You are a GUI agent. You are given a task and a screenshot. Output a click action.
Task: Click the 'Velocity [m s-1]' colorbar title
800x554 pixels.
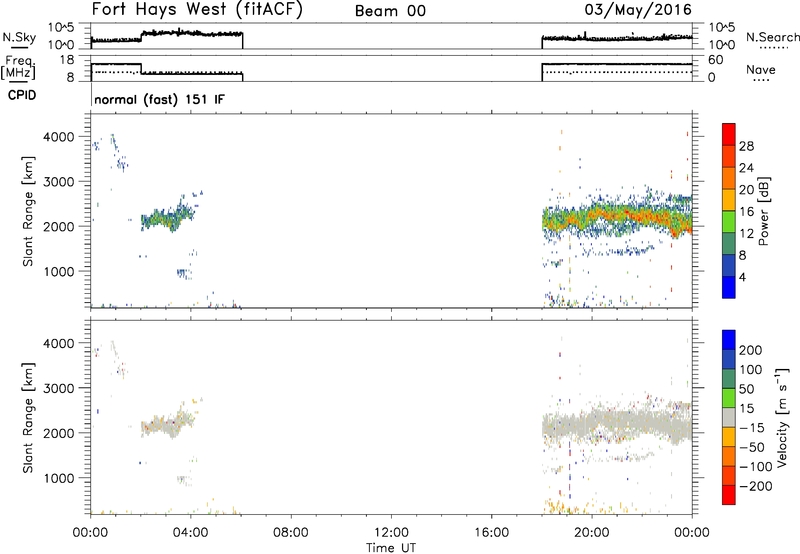coord(782,417)
